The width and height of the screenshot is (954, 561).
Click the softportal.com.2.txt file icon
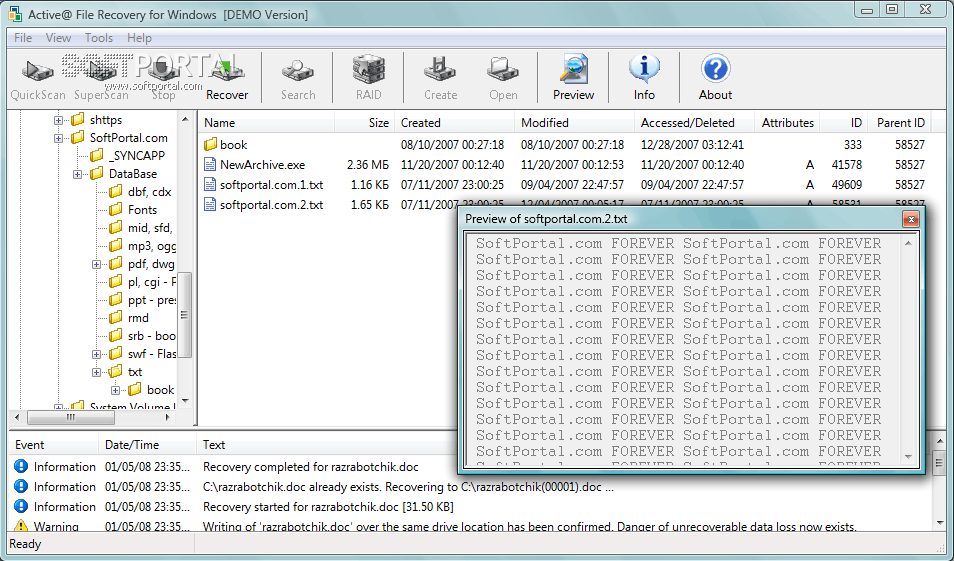(x=210, y=204)
